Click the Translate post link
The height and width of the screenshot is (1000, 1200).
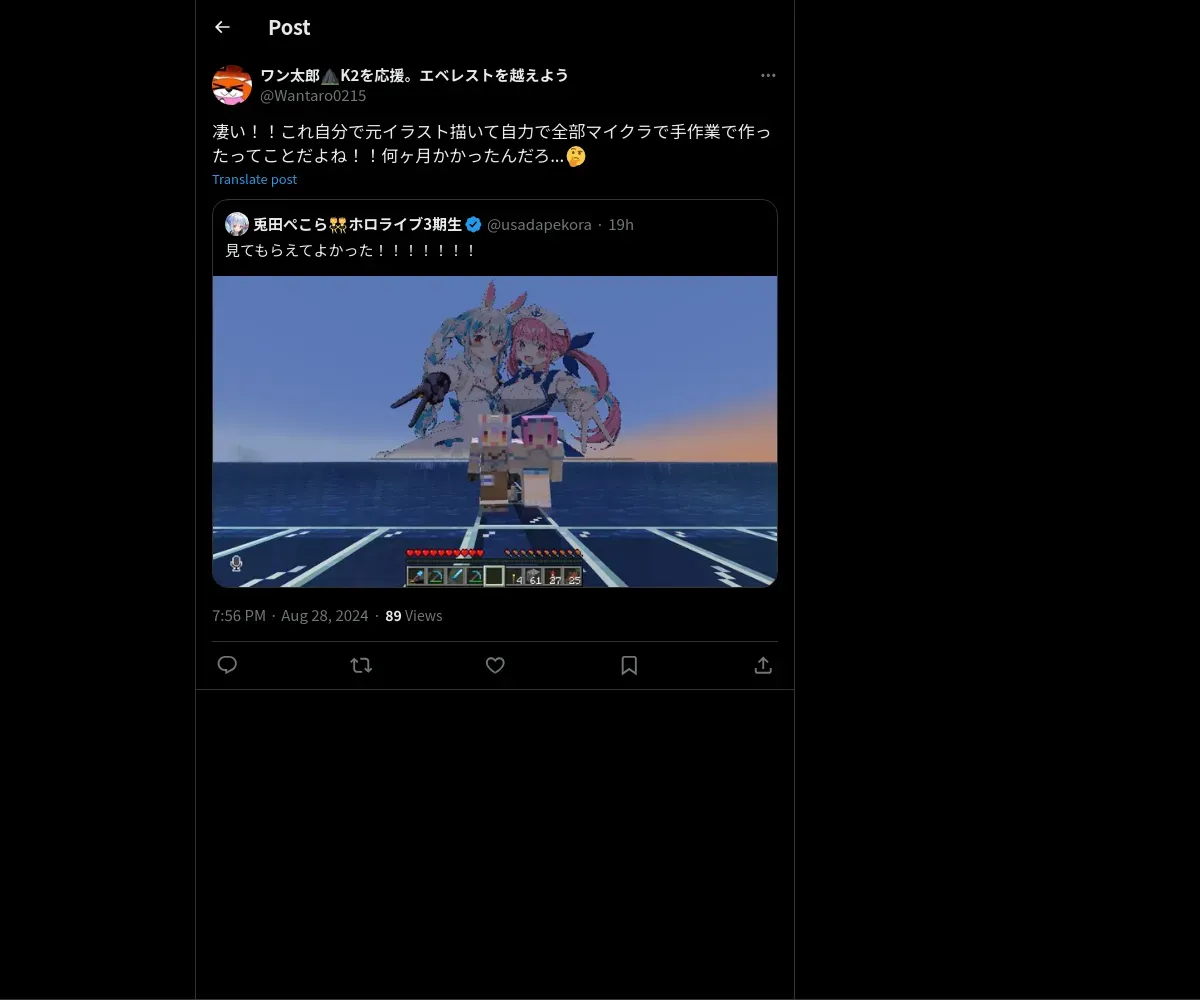point(254,179)
